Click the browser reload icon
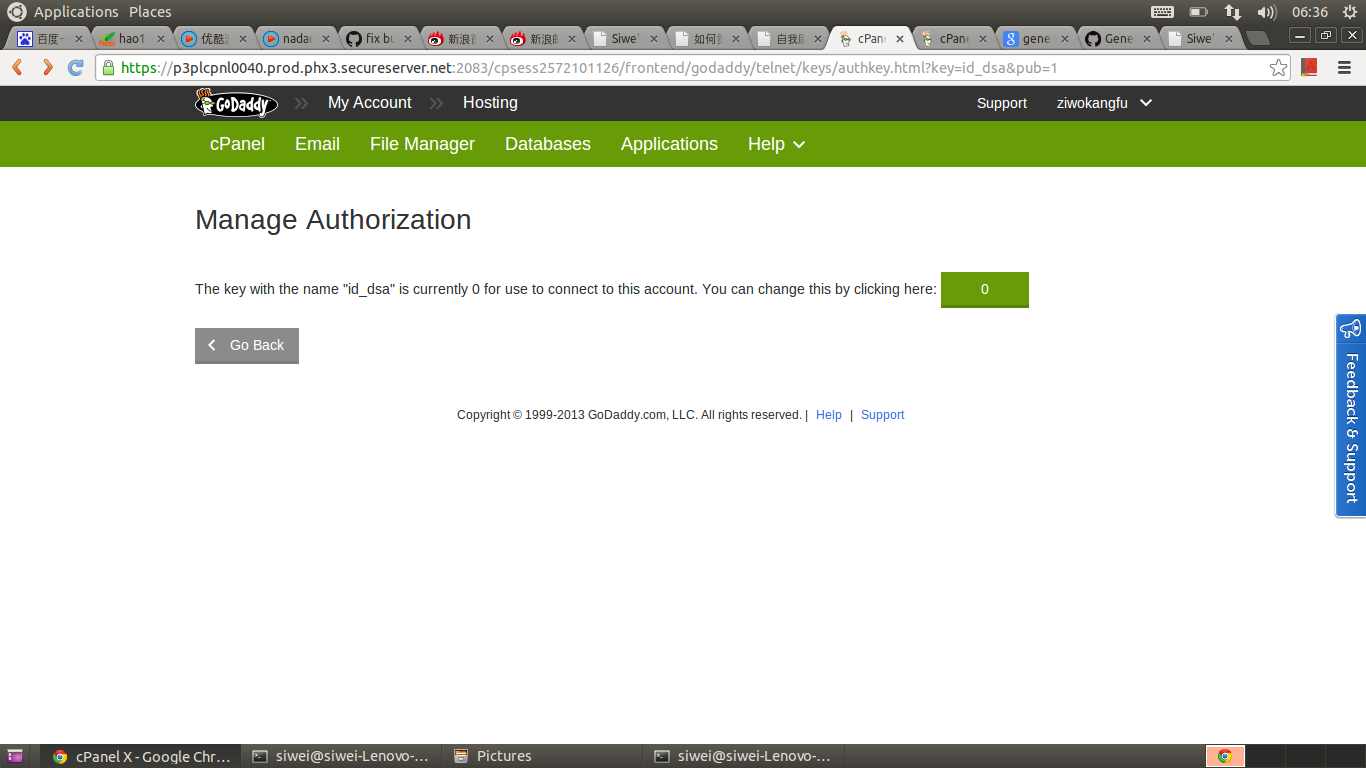 75,68
